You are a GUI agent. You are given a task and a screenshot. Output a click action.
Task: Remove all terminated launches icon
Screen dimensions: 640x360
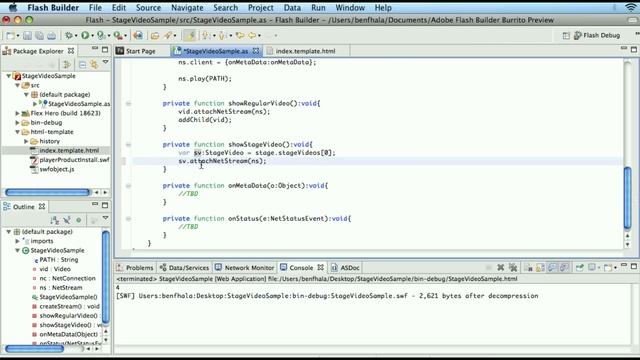(x=513, y=268)
